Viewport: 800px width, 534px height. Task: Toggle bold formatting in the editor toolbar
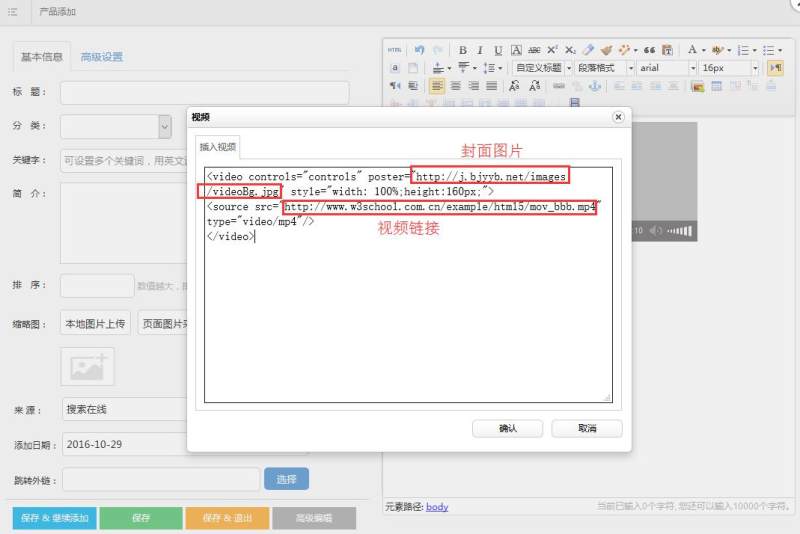pyautogui.click(x=463, y=50)
